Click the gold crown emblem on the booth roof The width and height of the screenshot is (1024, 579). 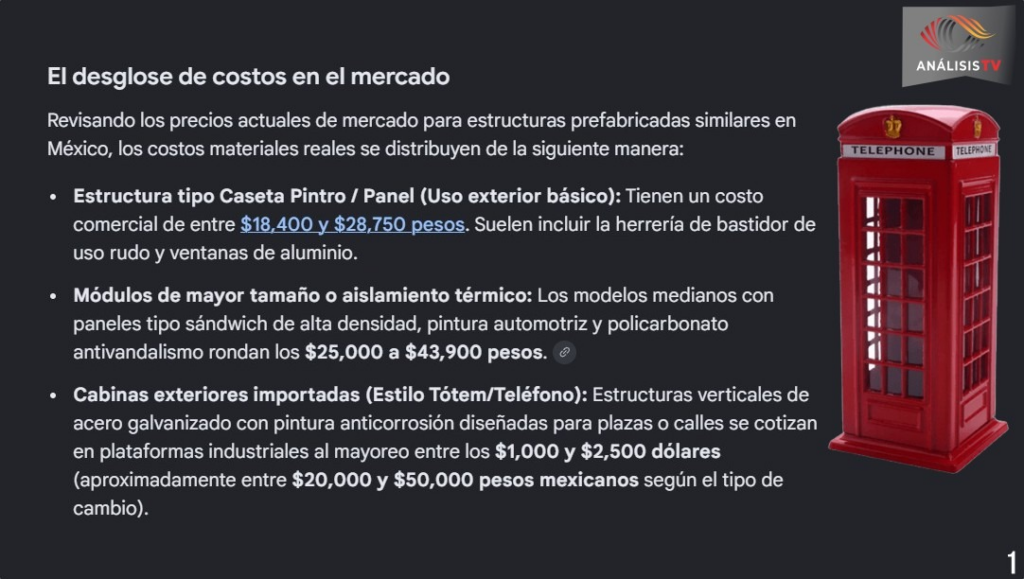pyautogui.click(x=892, y=127)
